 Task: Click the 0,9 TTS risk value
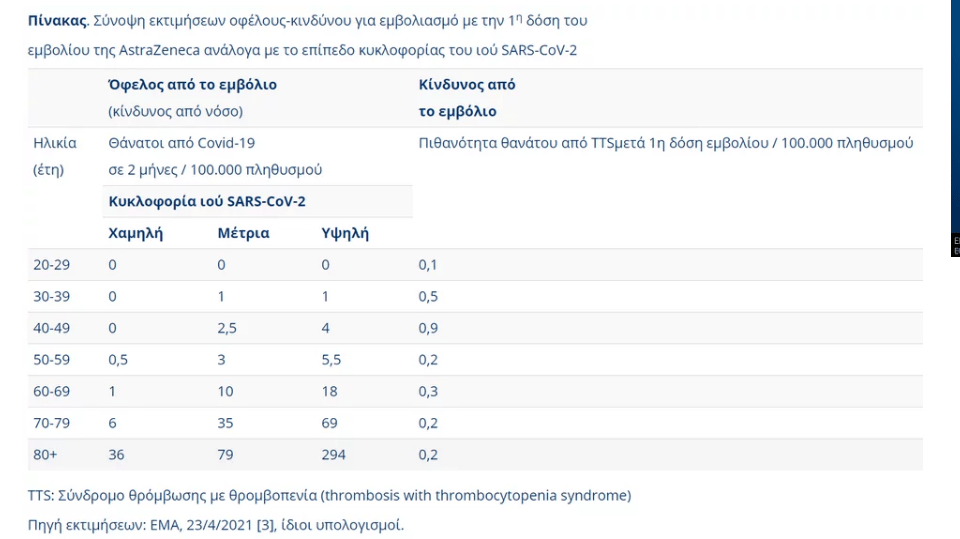point(428,328)
